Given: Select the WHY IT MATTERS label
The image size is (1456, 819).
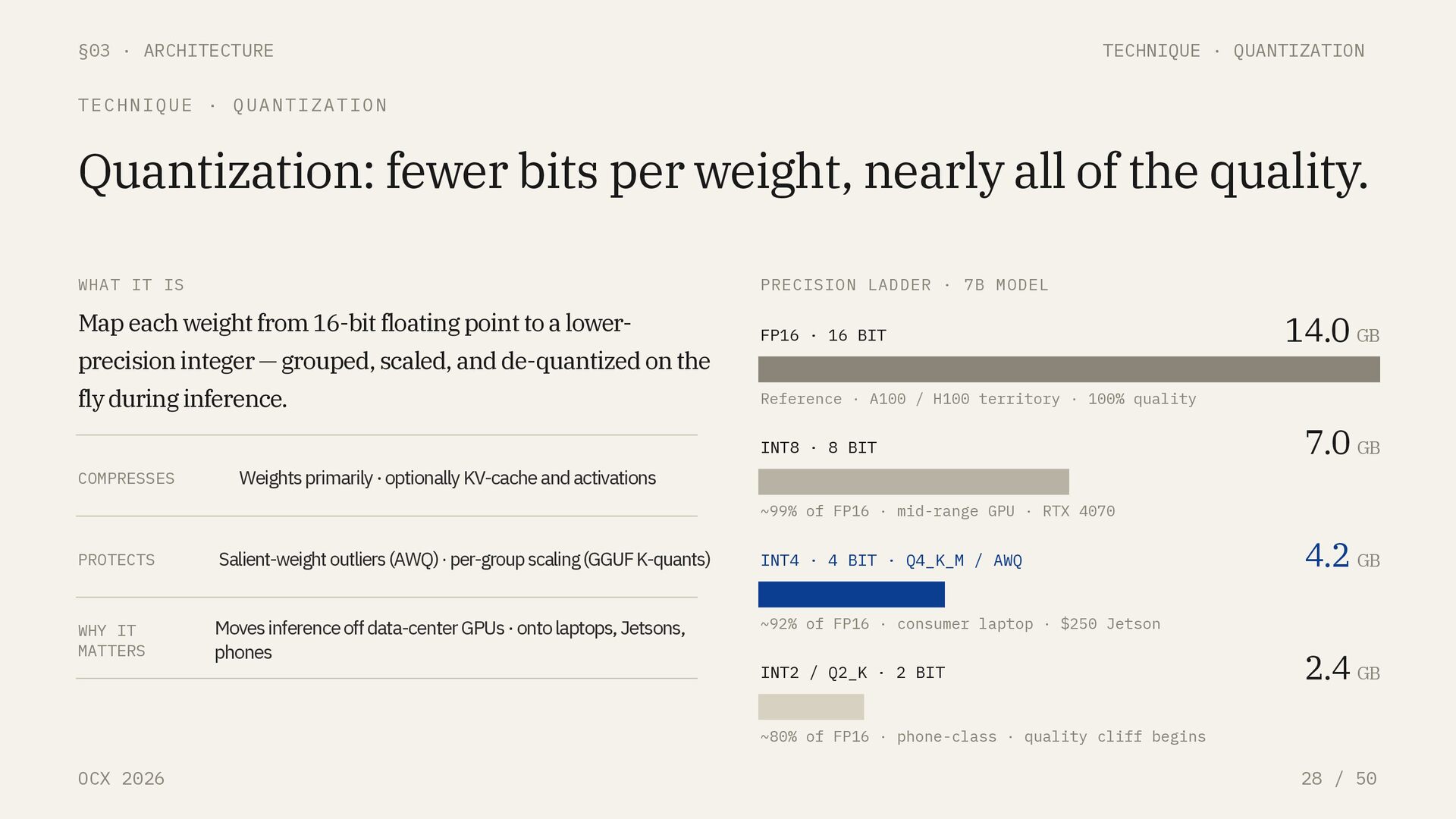Looking at the screenshot, I should pyautogui.click(x=111, y=641).
